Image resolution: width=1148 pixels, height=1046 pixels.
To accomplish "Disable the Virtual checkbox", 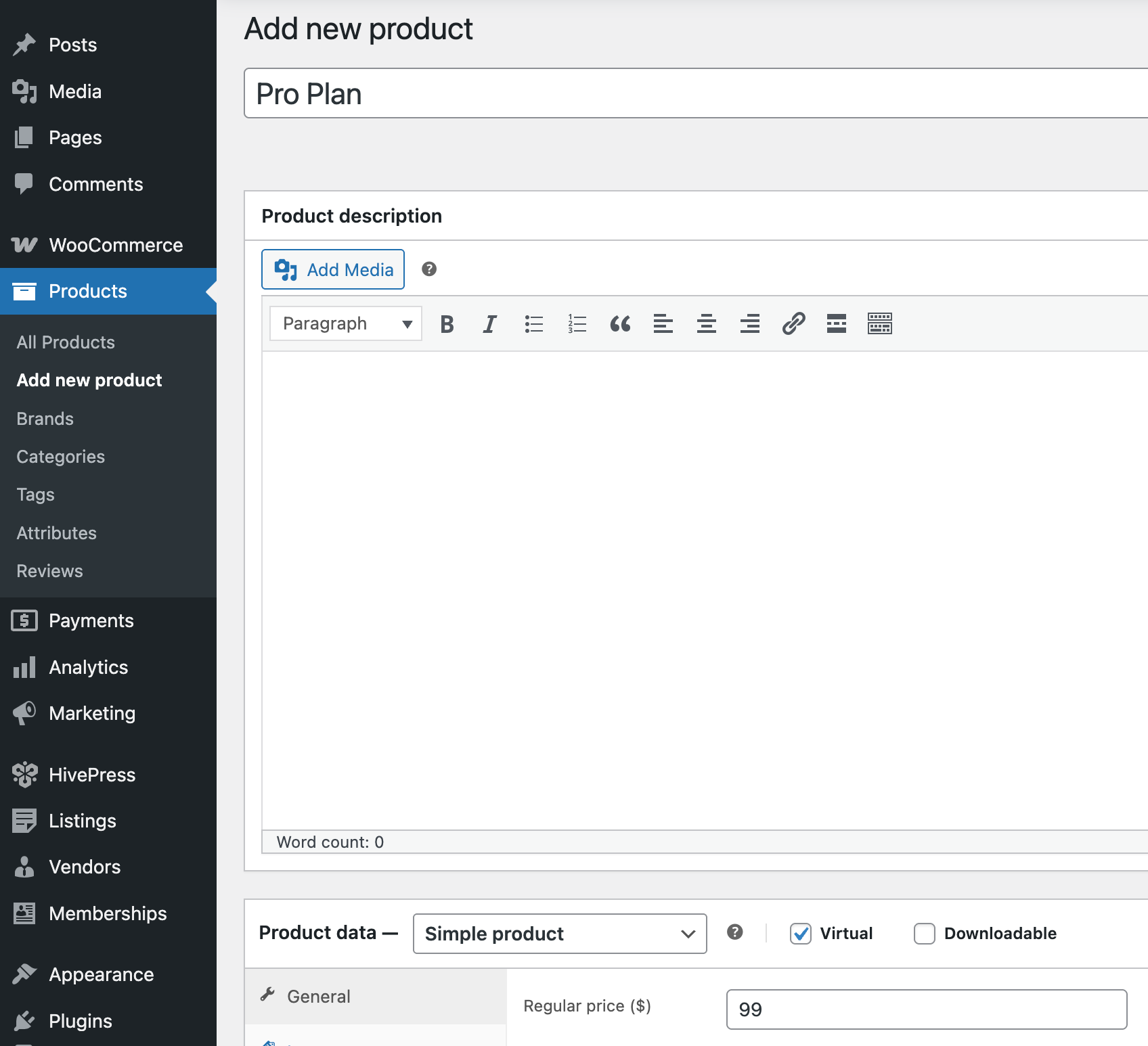I will [801, 934].
